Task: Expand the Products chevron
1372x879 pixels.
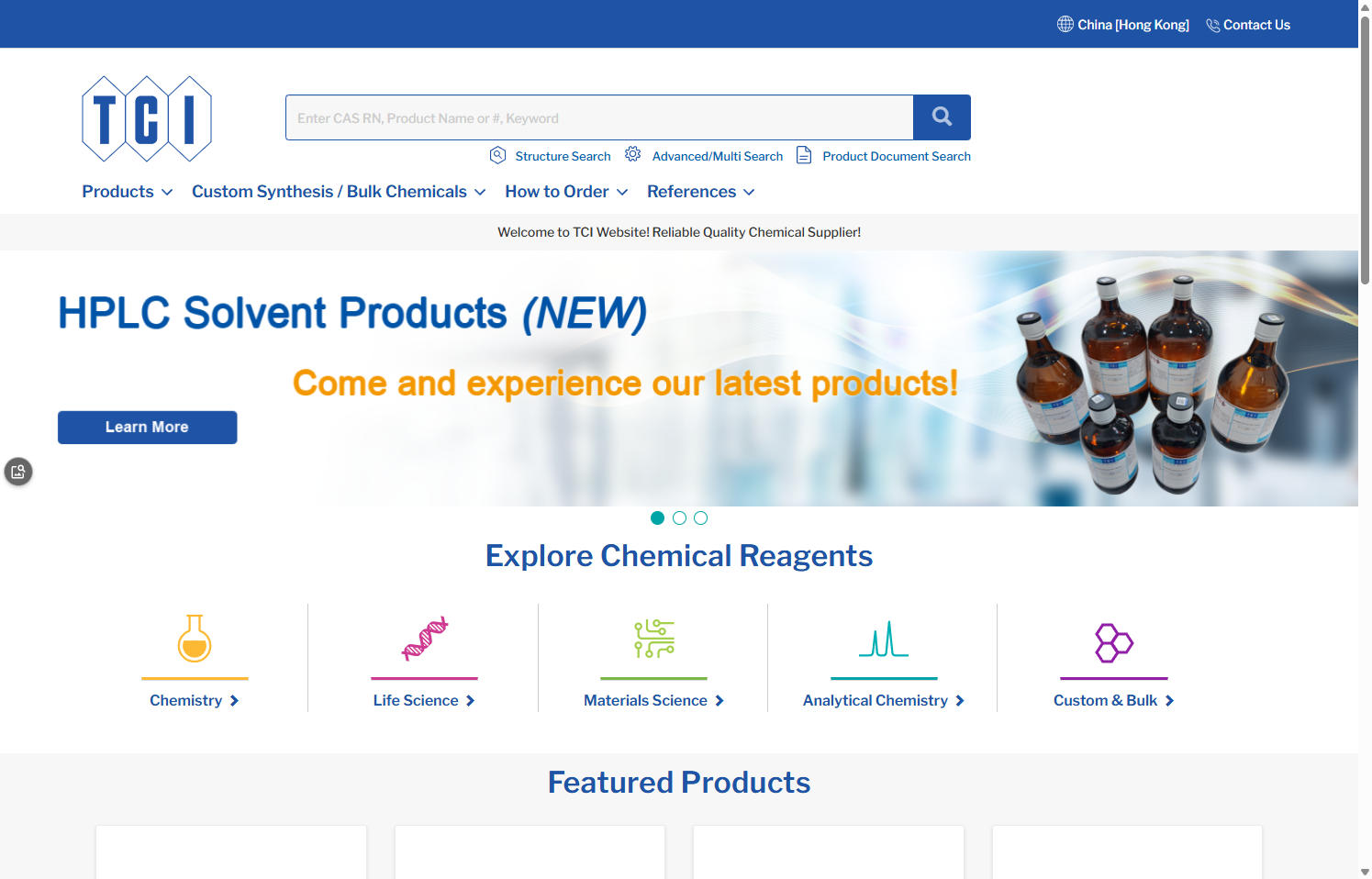Action: [x=167, y=192]
